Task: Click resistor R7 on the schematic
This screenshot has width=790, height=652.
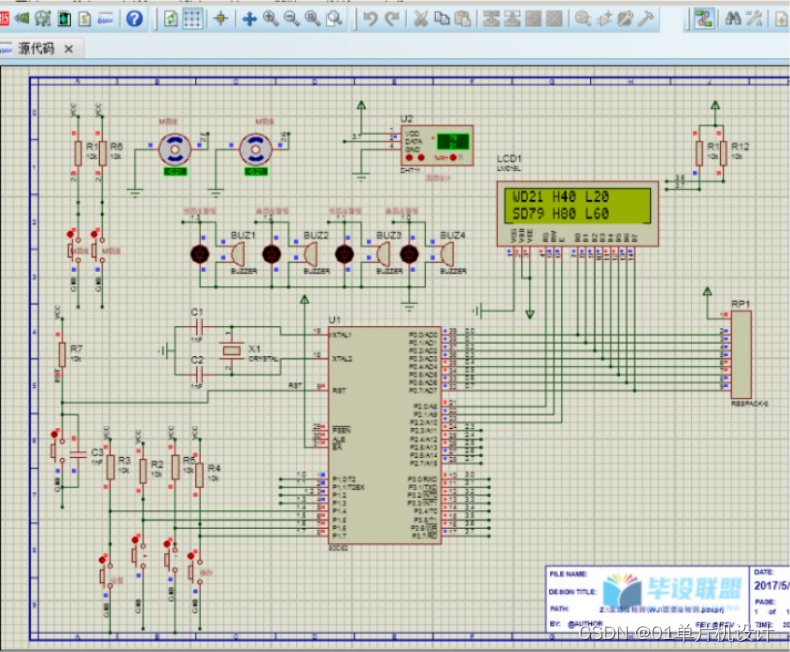Action: pos(62,355)
